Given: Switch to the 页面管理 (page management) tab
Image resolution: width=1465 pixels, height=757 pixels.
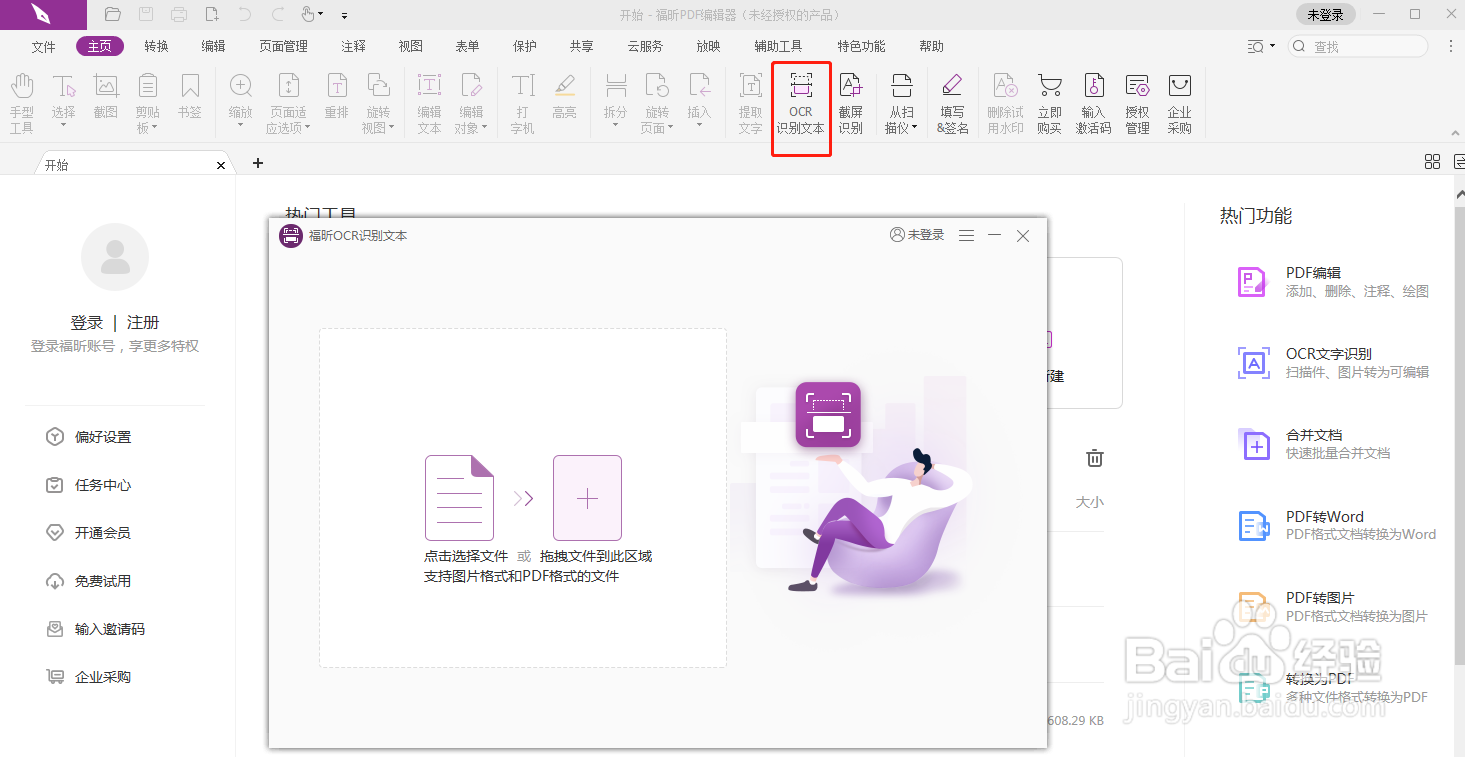Looking at the screenshot, I should coord(284,46).
